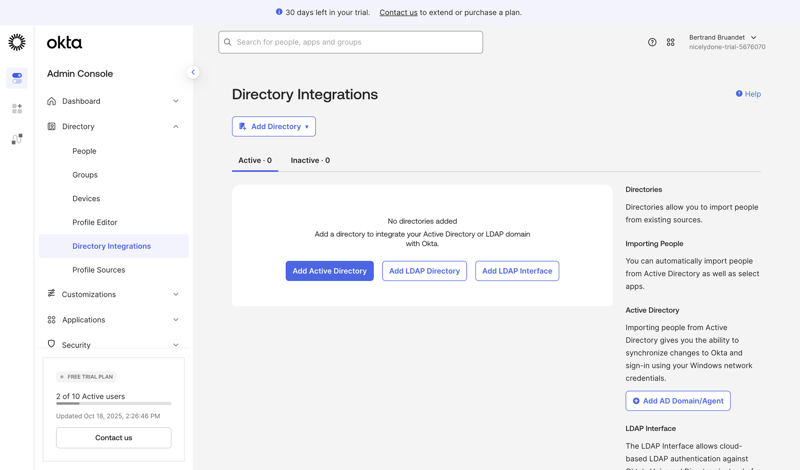
Task: Click the Dashboard label in the sidebar
Action: [x=81, y=101]
